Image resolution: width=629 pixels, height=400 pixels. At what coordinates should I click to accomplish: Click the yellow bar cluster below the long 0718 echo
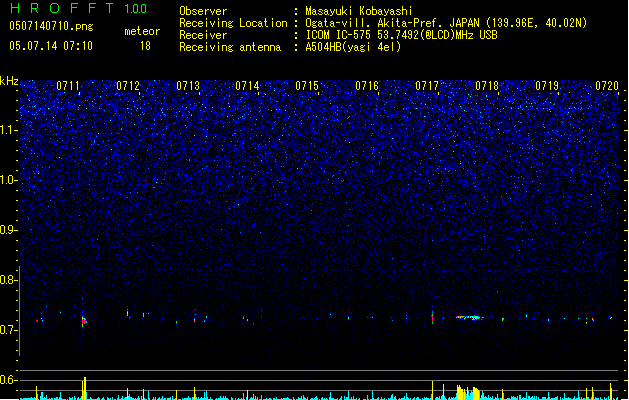468,392
